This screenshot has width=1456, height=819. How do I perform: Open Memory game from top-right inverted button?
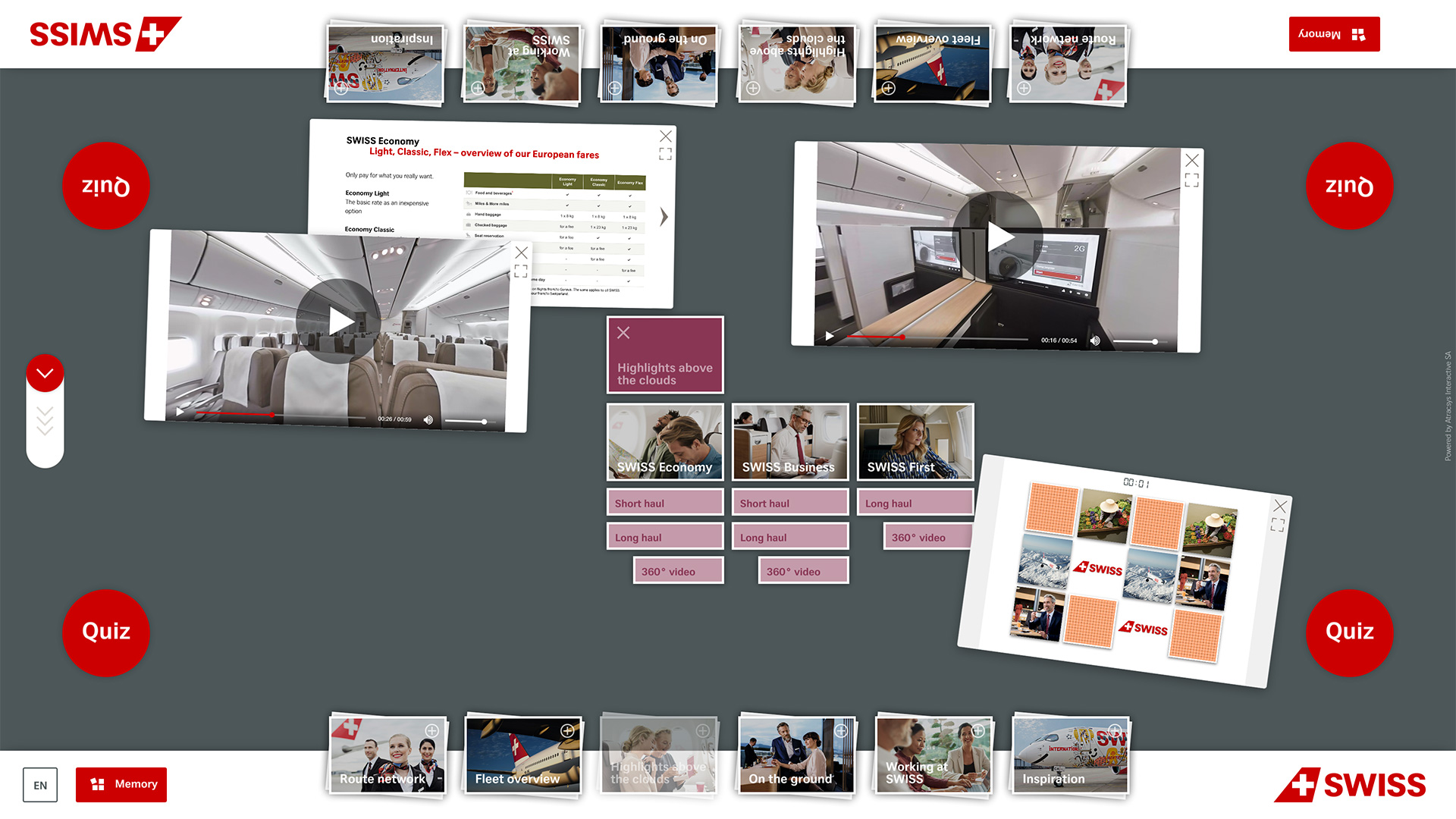click(x=1335, y=34)
